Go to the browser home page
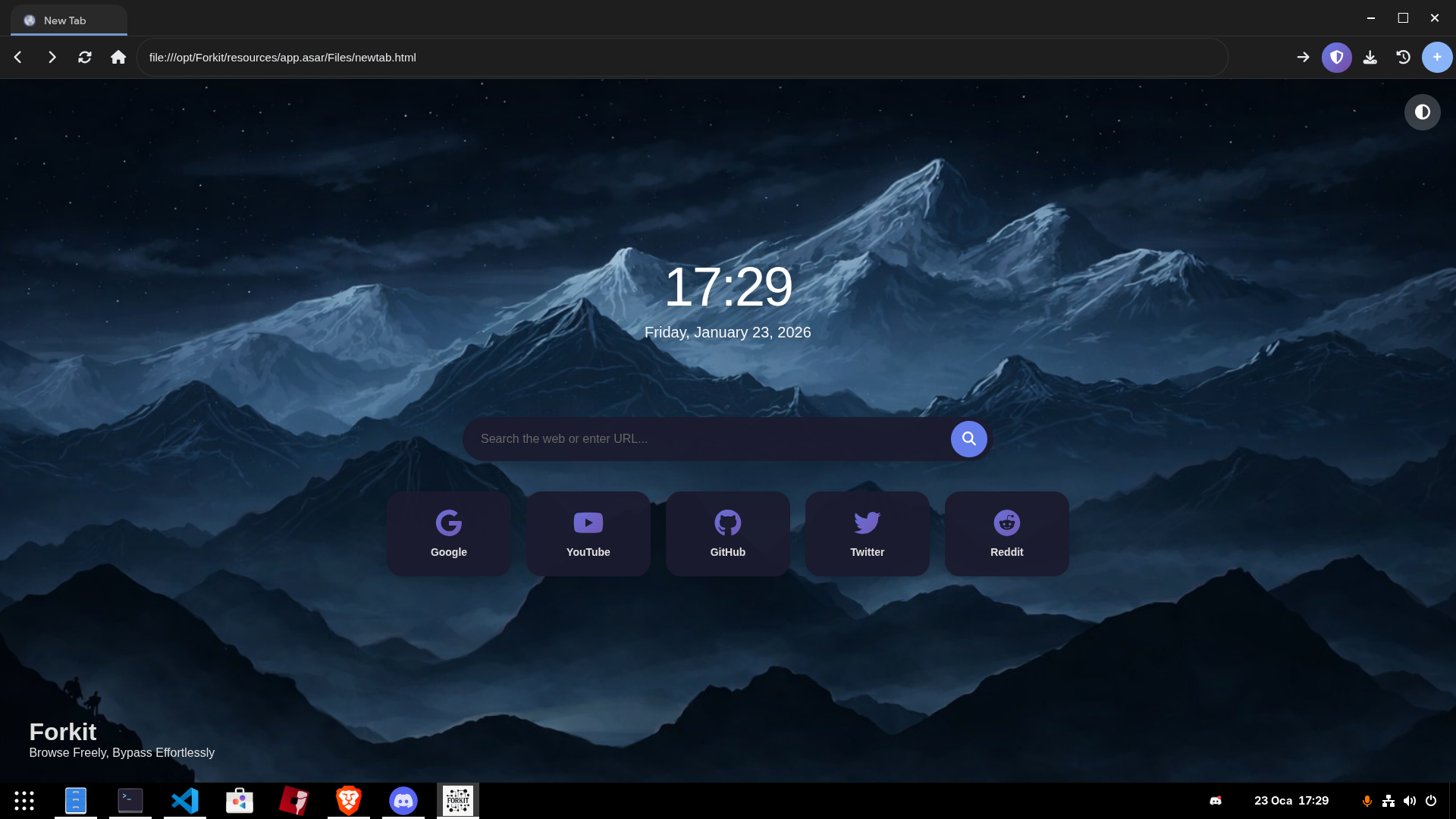This screenshot has width=1456, height=819. [118, 57]
